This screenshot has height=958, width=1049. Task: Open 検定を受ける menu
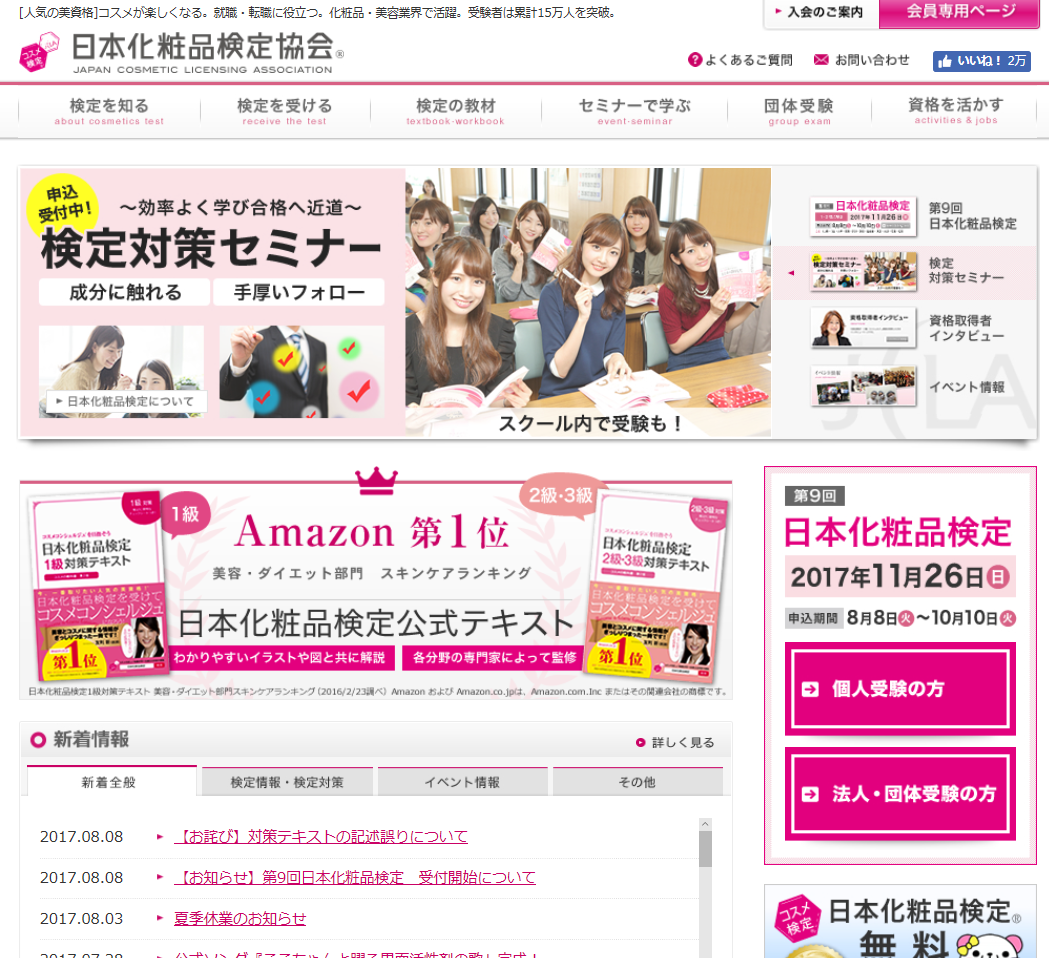coord(284,111)
